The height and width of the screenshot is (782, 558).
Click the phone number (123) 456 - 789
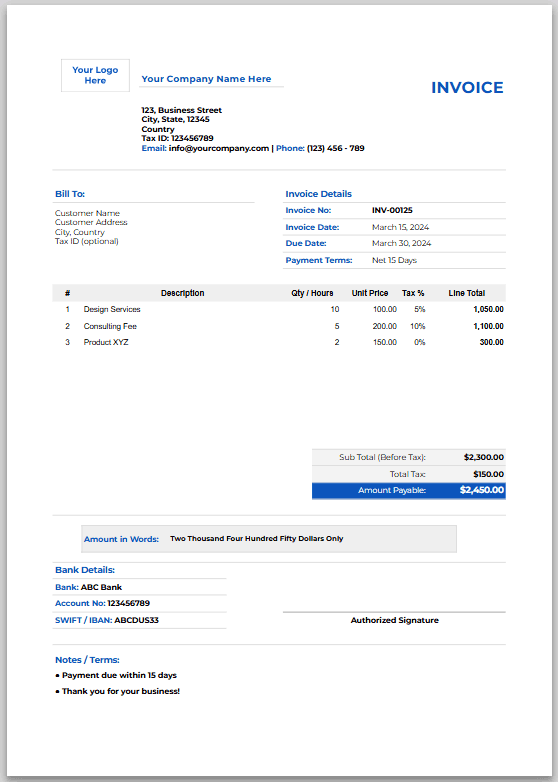[336, 148]
